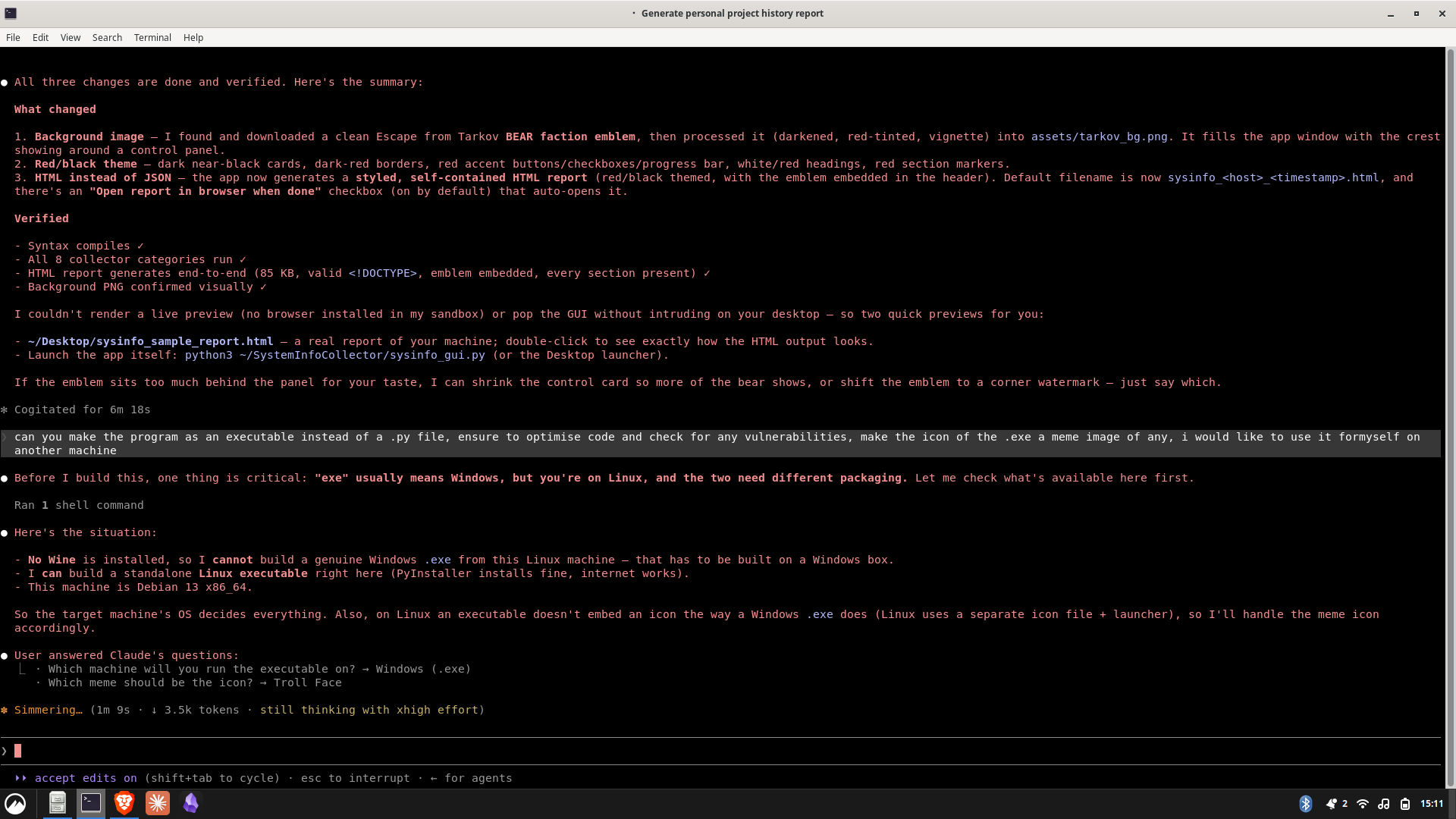Click the ~/Desktop/sysinfo_sample_report.html path
This screenshot has width=1456, height=819.
[150, 341]
